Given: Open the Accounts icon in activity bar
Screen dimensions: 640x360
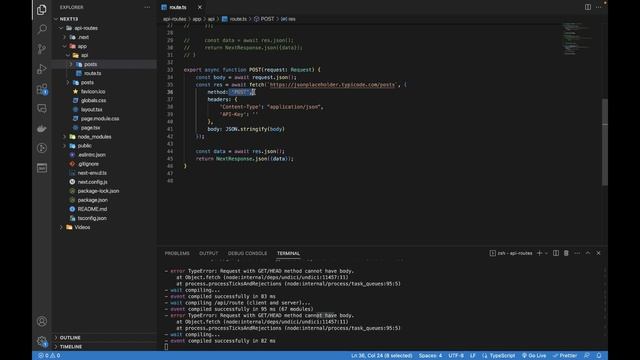Looking at the screenshot, I should [x=42, y=321].
